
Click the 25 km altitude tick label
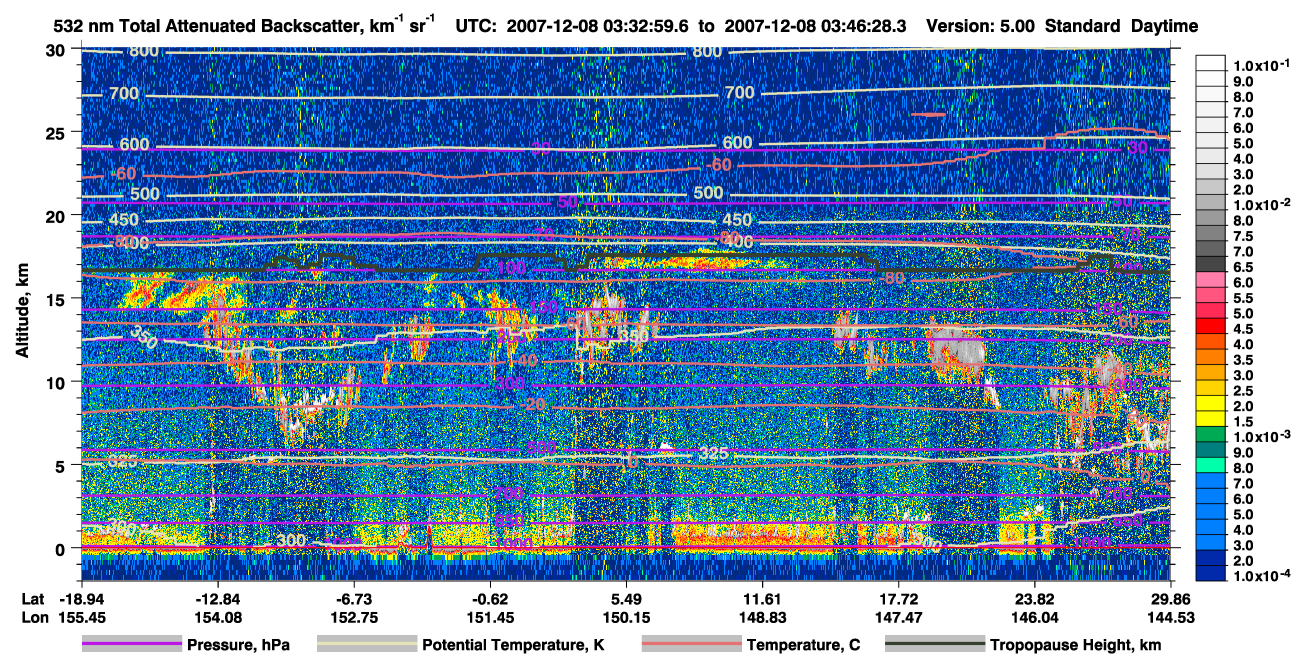coord(56,132)
